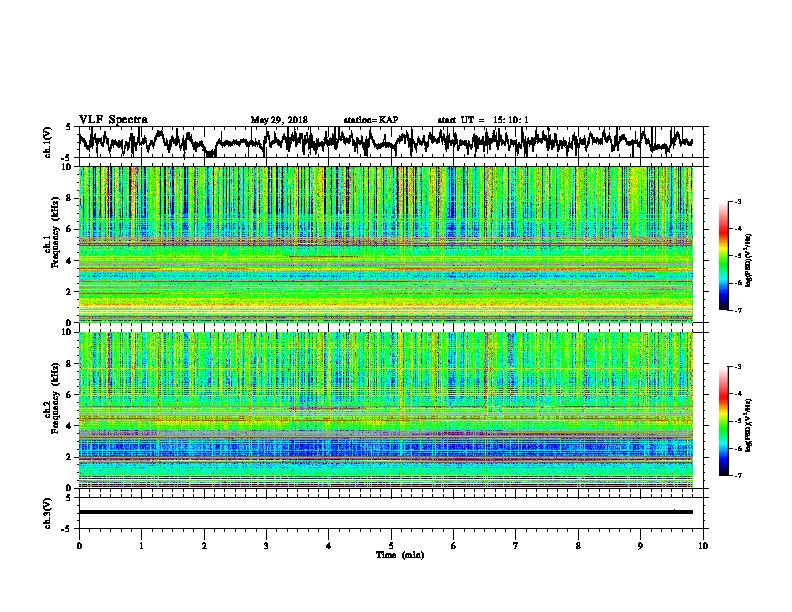Click the "station=KAP" header label

371,120
